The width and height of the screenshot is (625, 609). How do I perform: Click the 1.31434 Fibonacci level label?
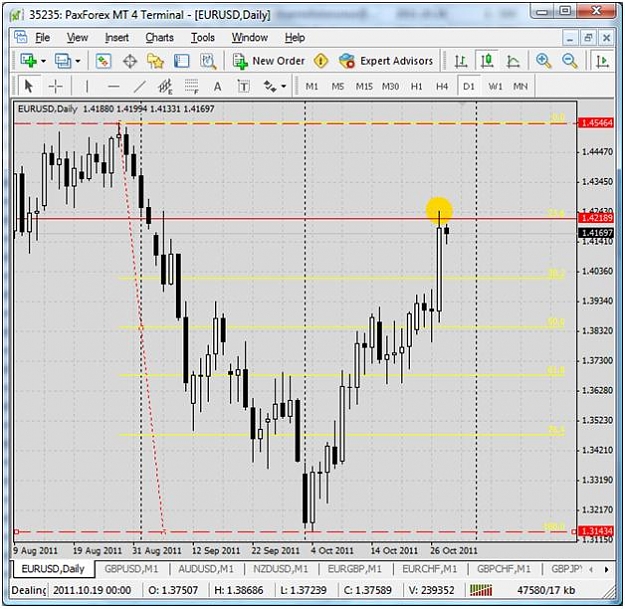pos(596,531)
